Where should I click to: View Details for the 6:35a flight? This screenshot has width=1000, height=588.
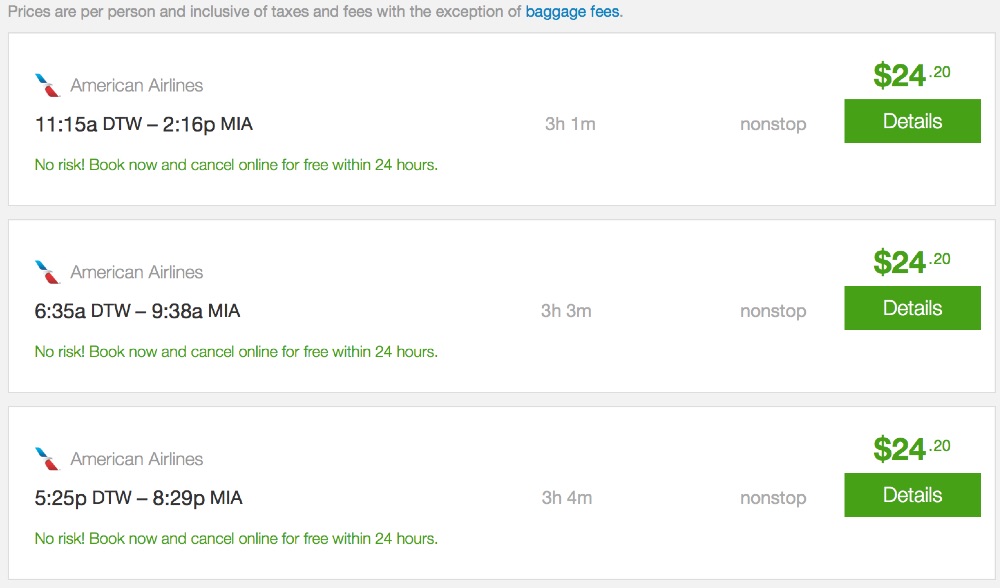[912, 308]
